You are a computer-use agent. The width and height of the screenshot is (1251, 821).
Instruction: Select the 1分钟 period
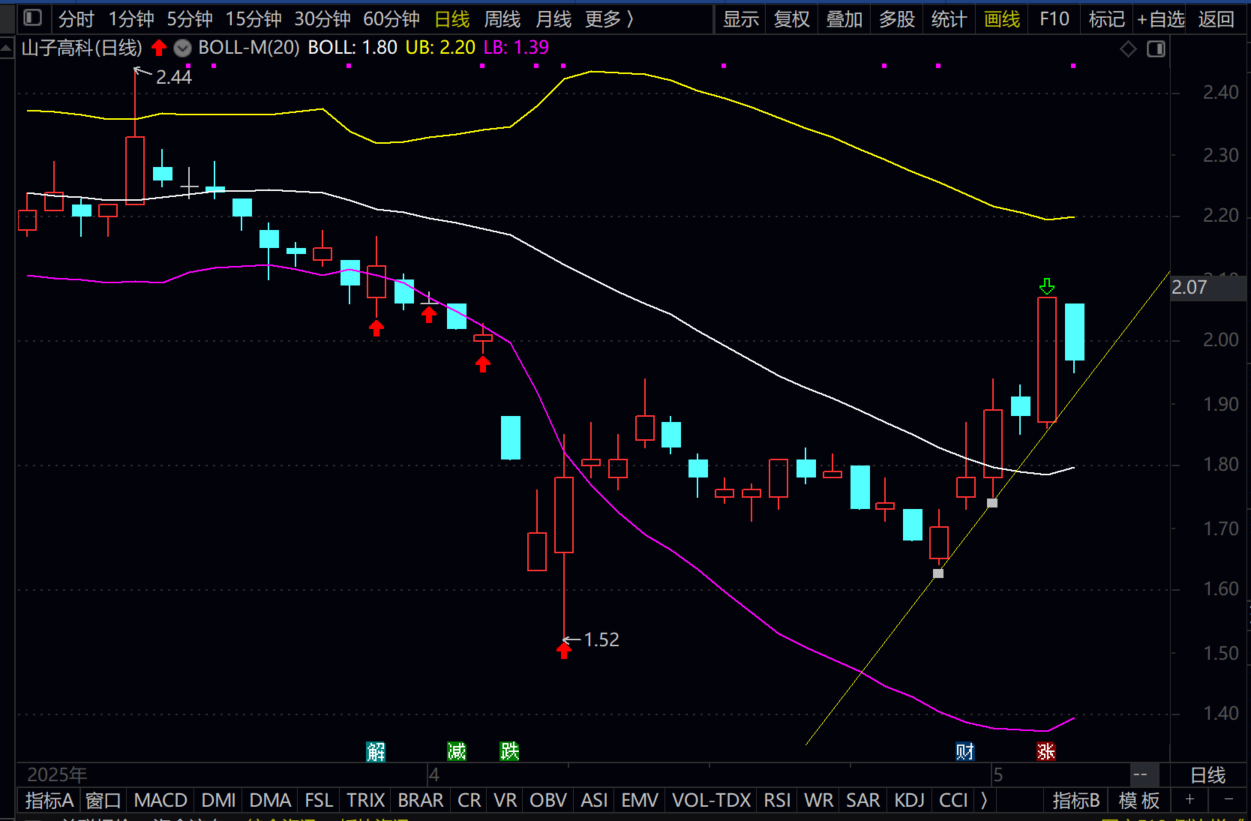131,19
